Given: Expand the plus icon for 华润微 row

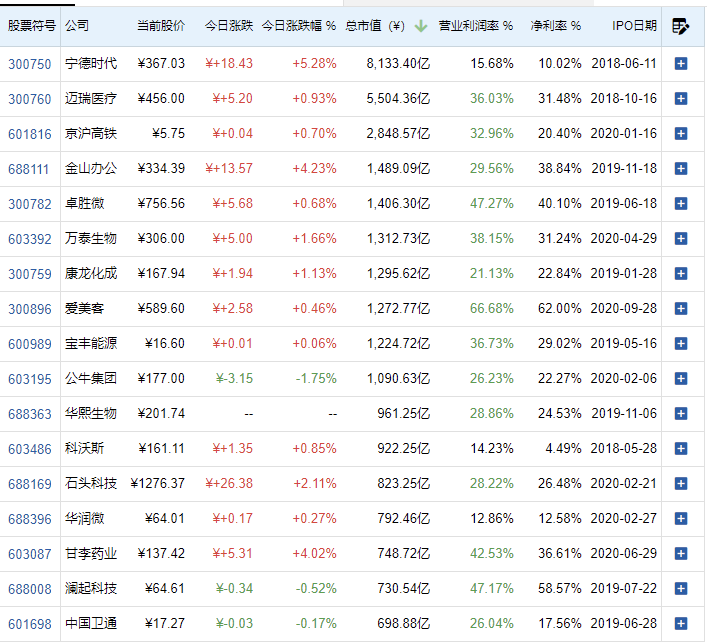Looking at the screenshot, I should click(x=681, y=518).
